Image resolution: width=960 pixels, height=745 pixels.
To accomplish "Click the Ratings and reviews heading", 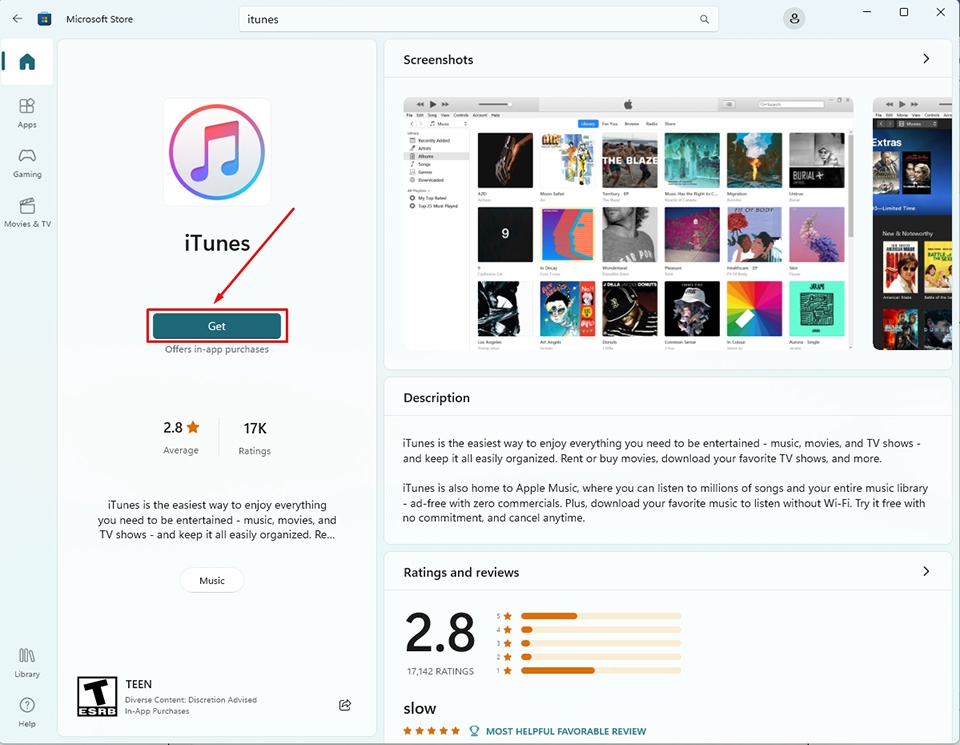I will tap(461, 572).
